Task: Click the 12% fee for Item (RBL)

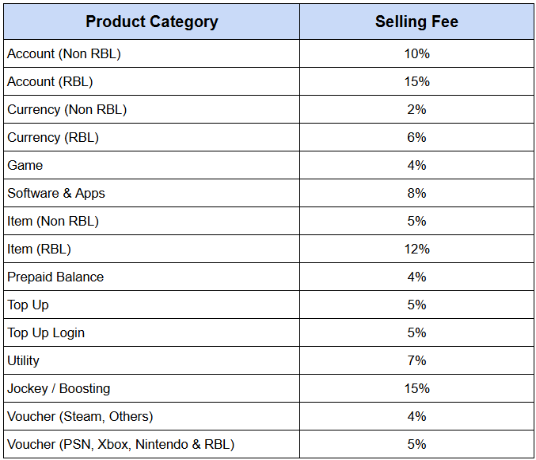Action: pos(417,249)
